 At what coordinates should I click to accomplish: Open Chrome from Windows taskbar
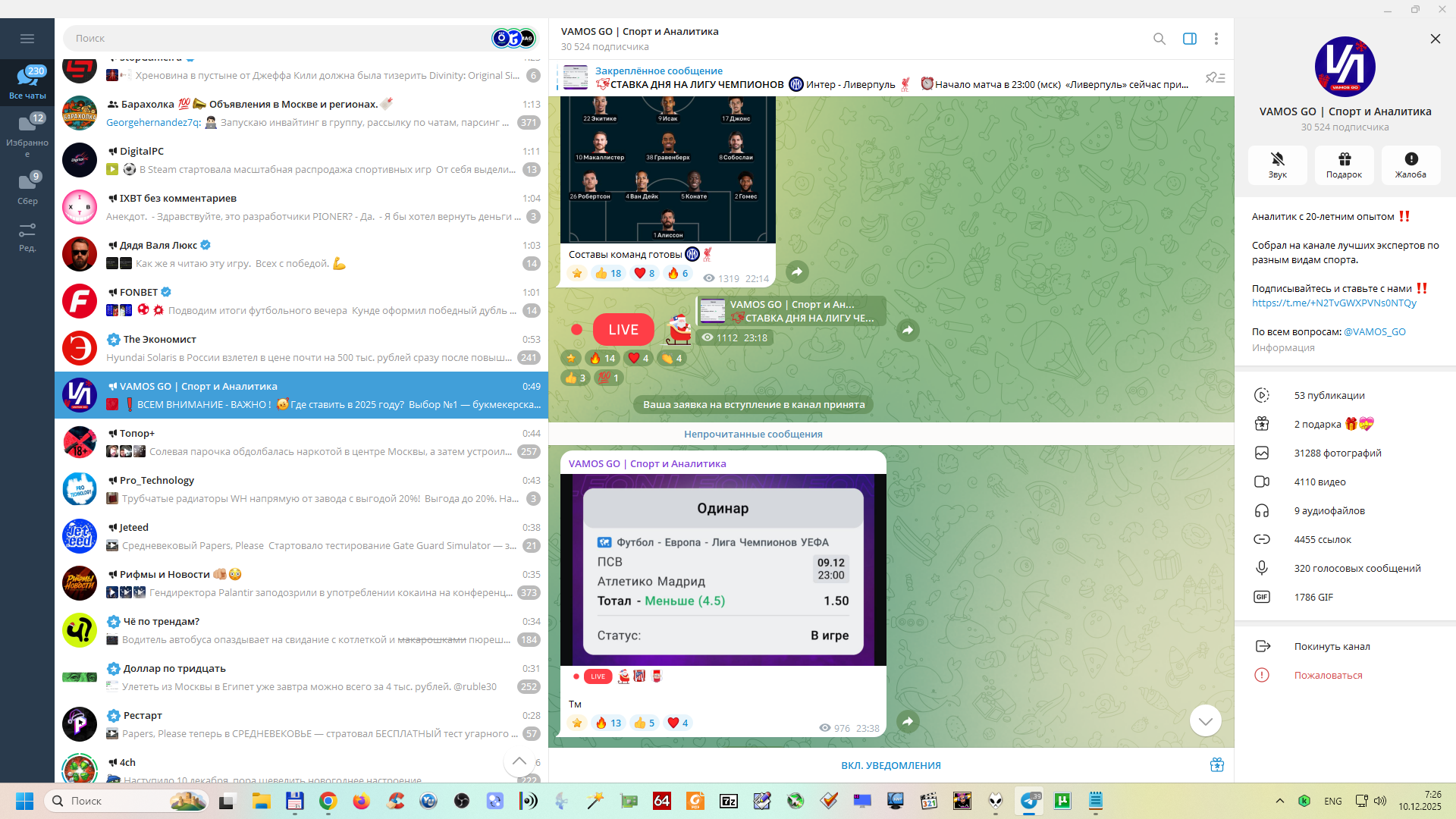point(328,801)
